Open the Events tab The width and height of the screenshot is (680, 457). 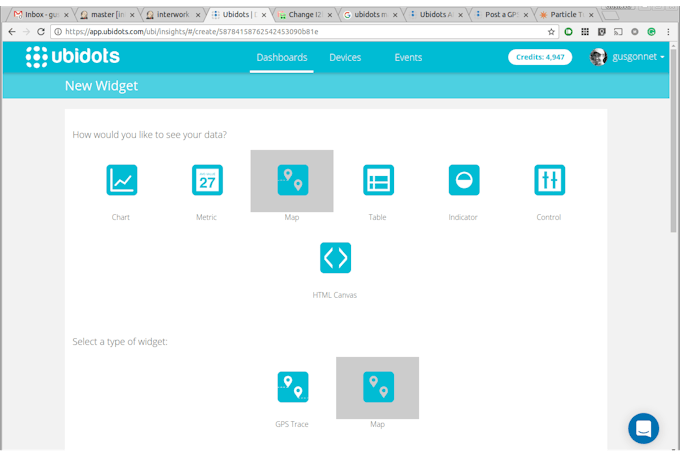[408, 57]
